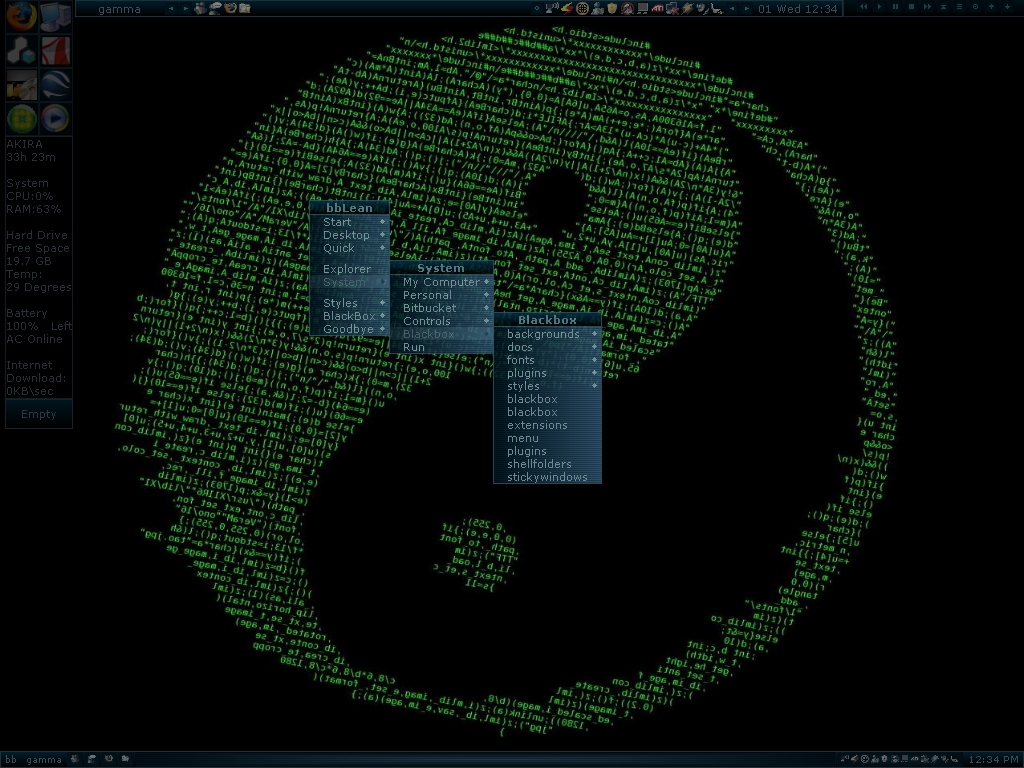Screen dimensions: 1024x768
Task: Click the bbLean menu title bar
Action: [x=349, y=208]
